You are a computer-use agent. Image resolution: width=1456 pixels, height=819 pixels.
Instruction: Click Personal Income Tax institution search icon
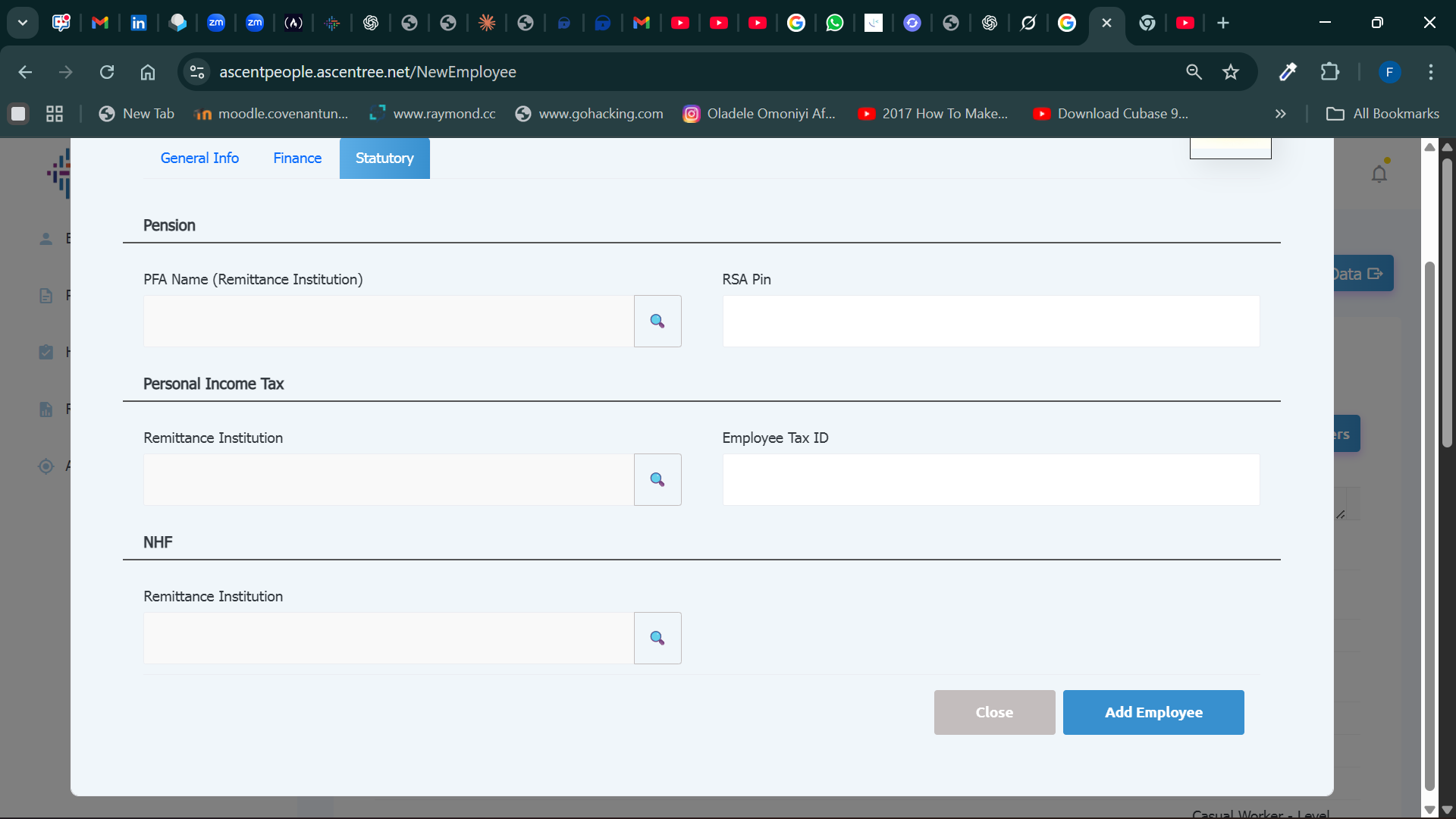coord(657,480)
